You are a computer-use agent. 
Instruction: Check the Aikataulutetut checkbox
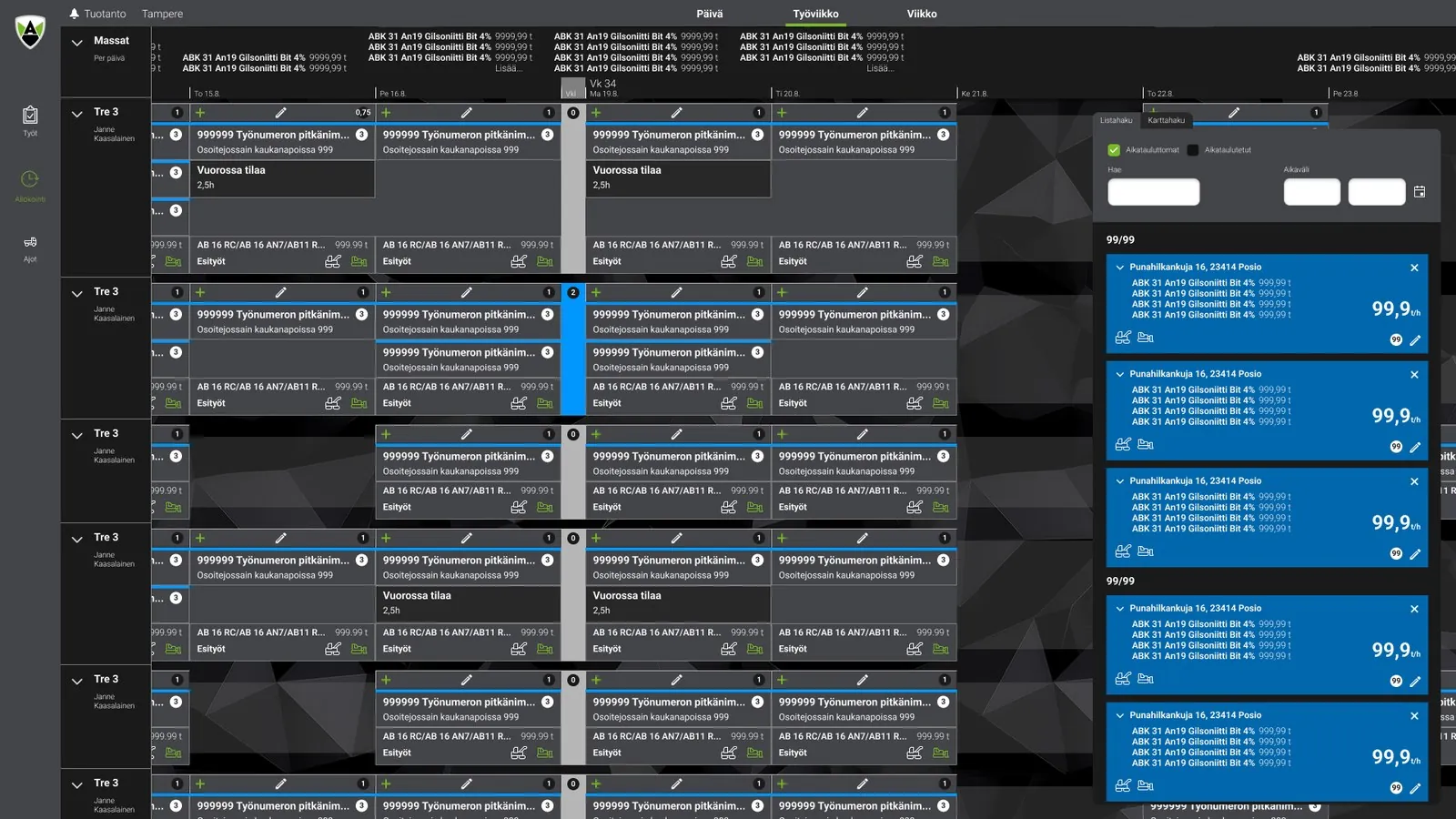1192,150
